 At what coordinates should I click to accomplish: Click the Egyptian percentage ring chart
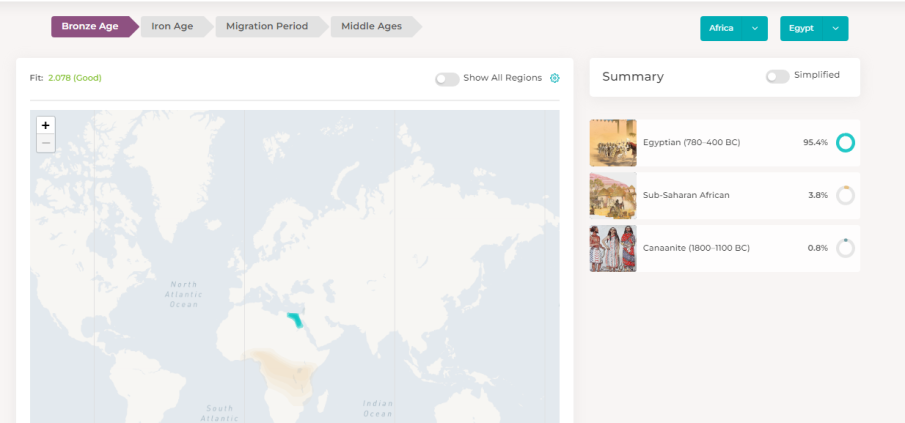click(845, 143)
